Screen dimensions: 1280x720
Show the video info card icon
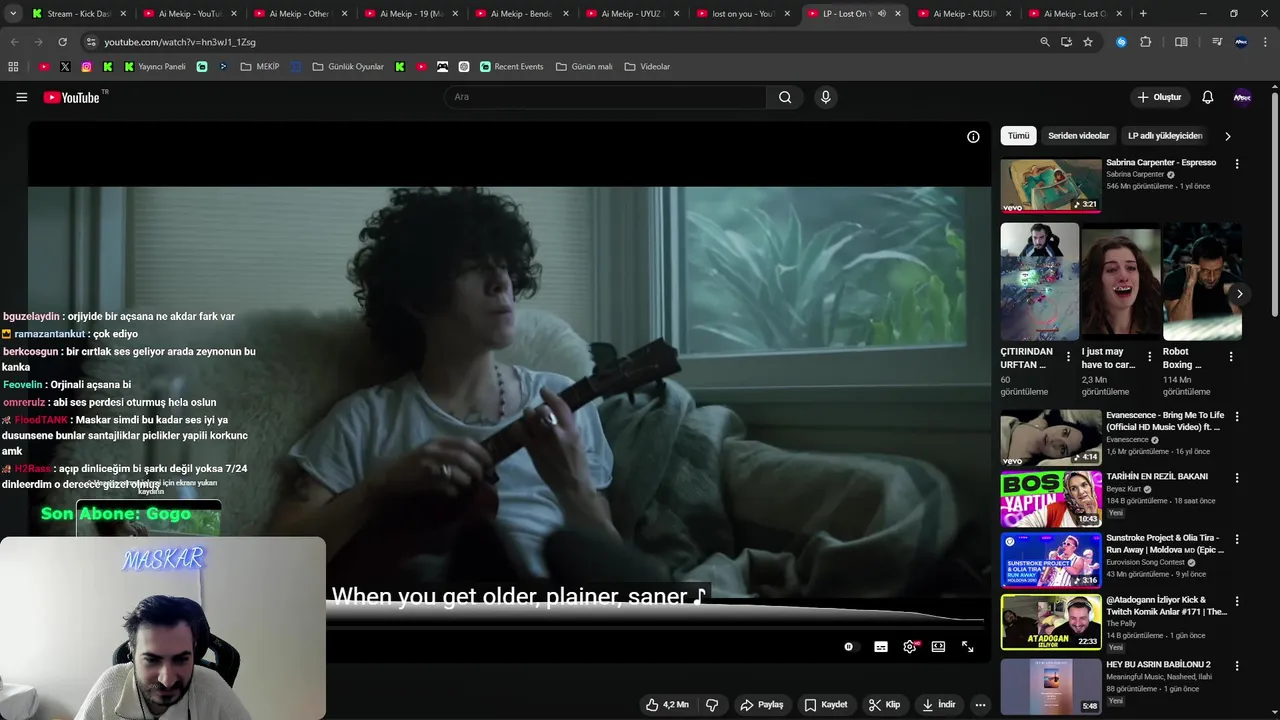[973, 137]
